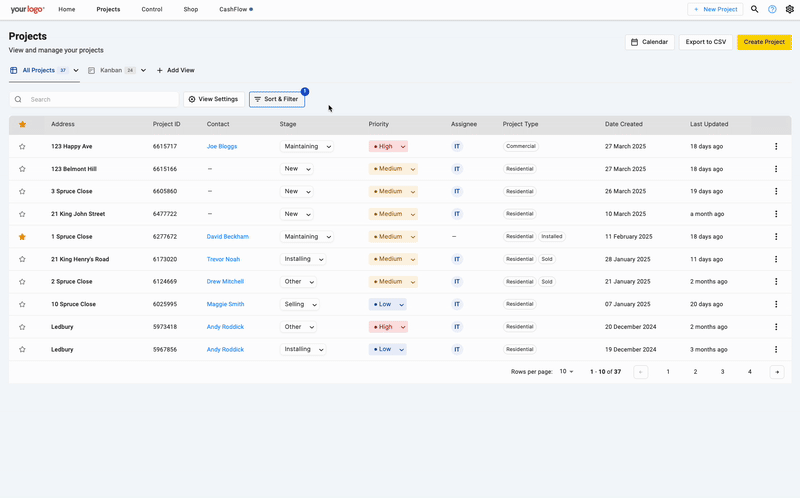Go to next page arrow in pagination
Image resolution: width=800 pixels, height=498 pixels.
(777, 372)
